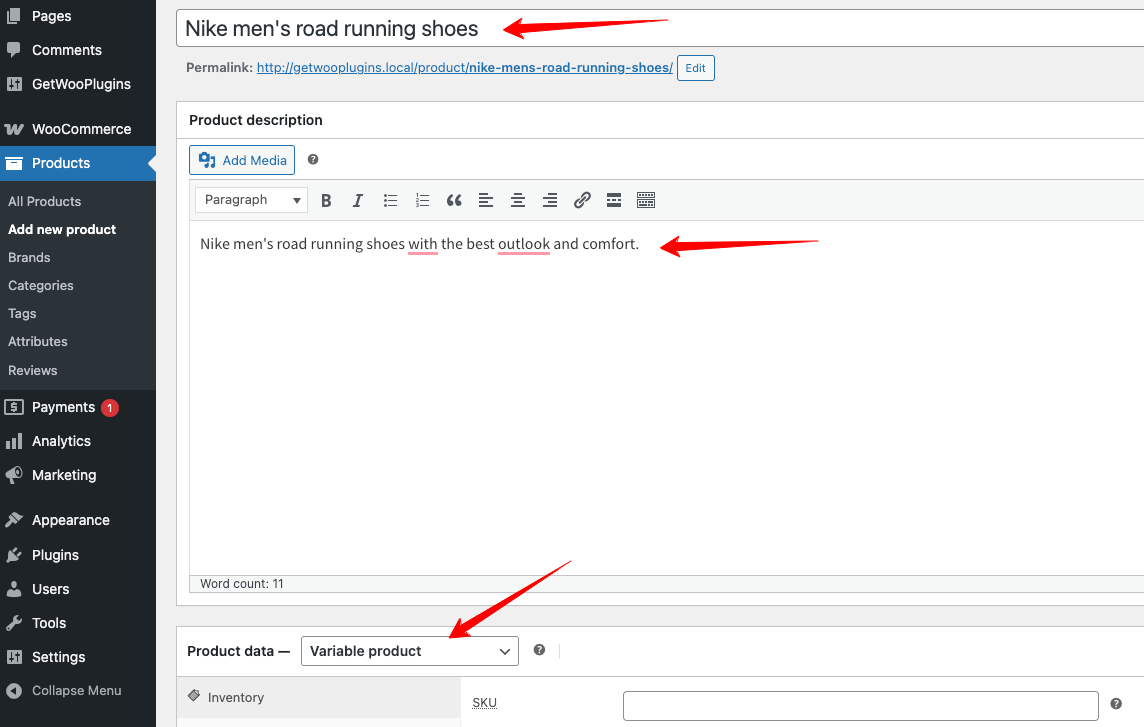Screen dimensions: 1144x727
Task: Open help icon beside Add Media
Action: [x=313, y=159]
